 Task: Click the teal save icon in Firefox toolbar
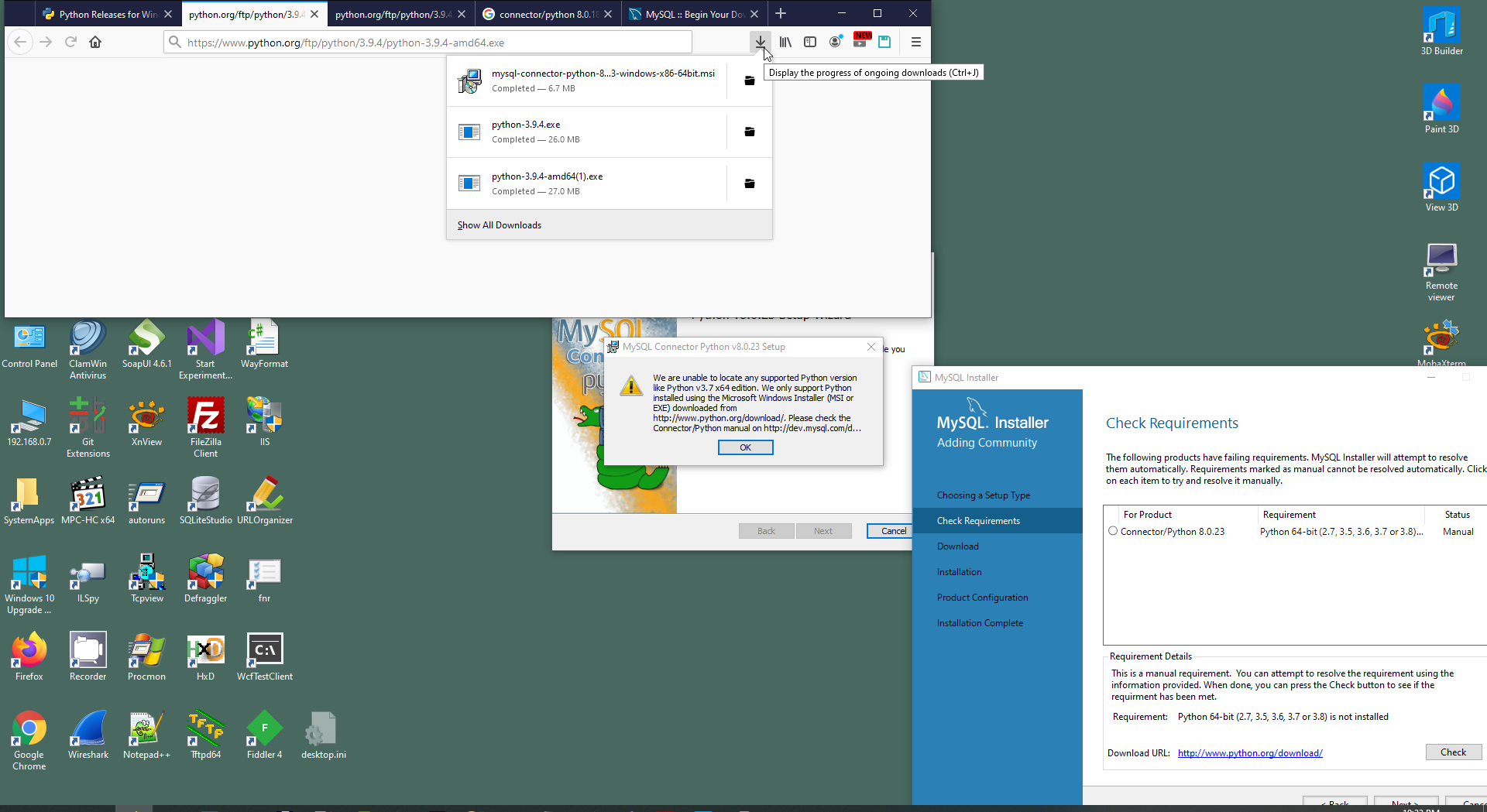[x=884, y=42]
